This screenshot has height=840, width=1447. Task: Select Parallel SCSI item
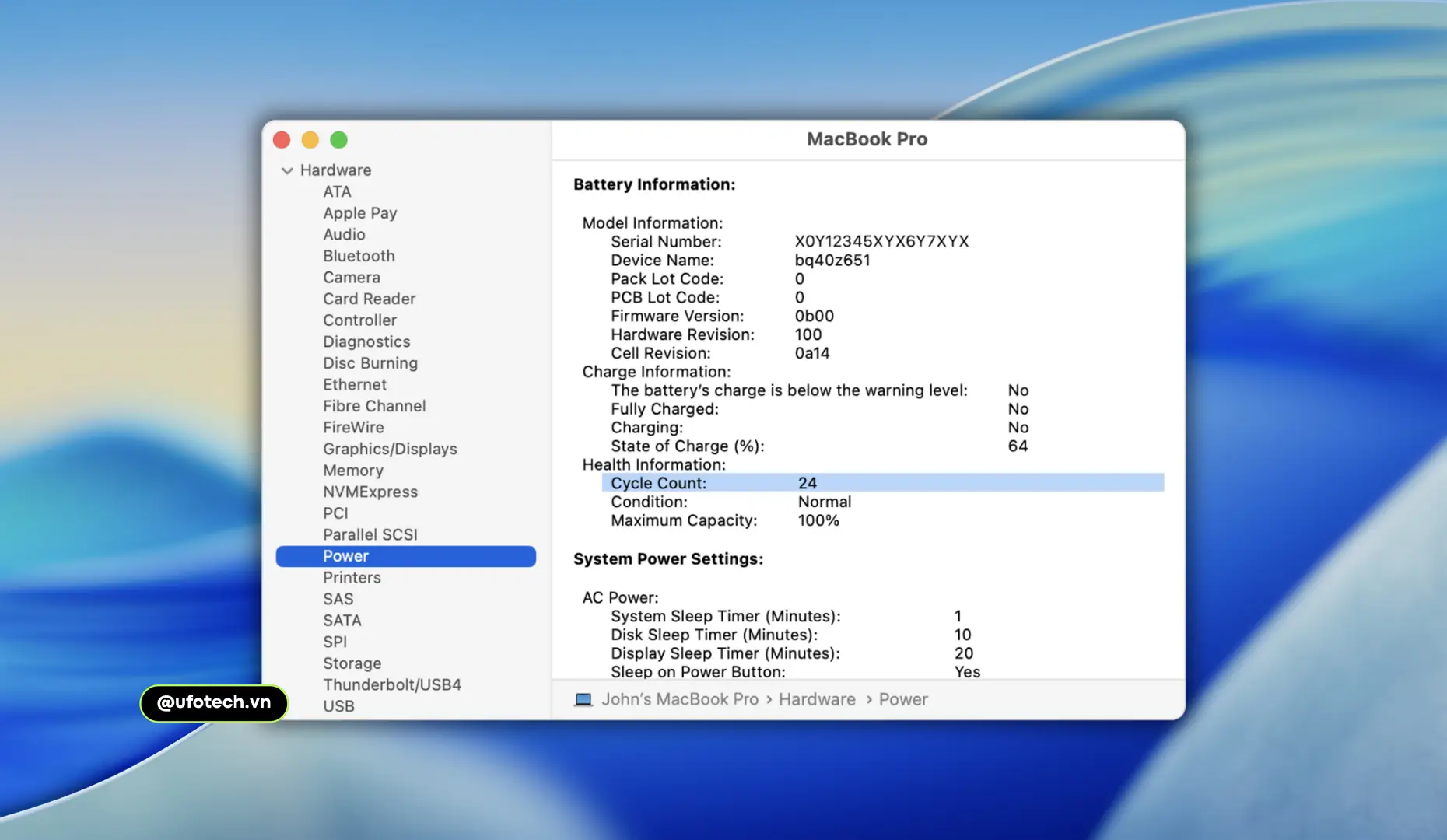tap(370, 535)
